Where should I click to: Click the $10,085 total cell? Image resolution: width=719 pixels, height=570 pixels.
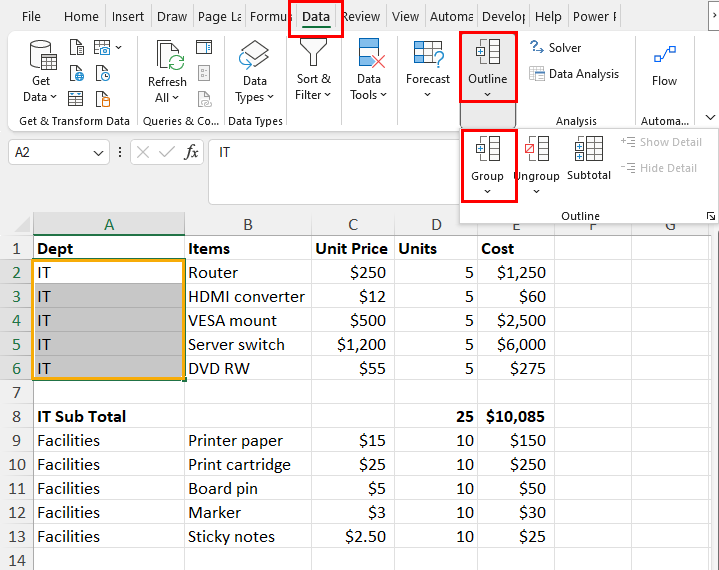[516, 416]
